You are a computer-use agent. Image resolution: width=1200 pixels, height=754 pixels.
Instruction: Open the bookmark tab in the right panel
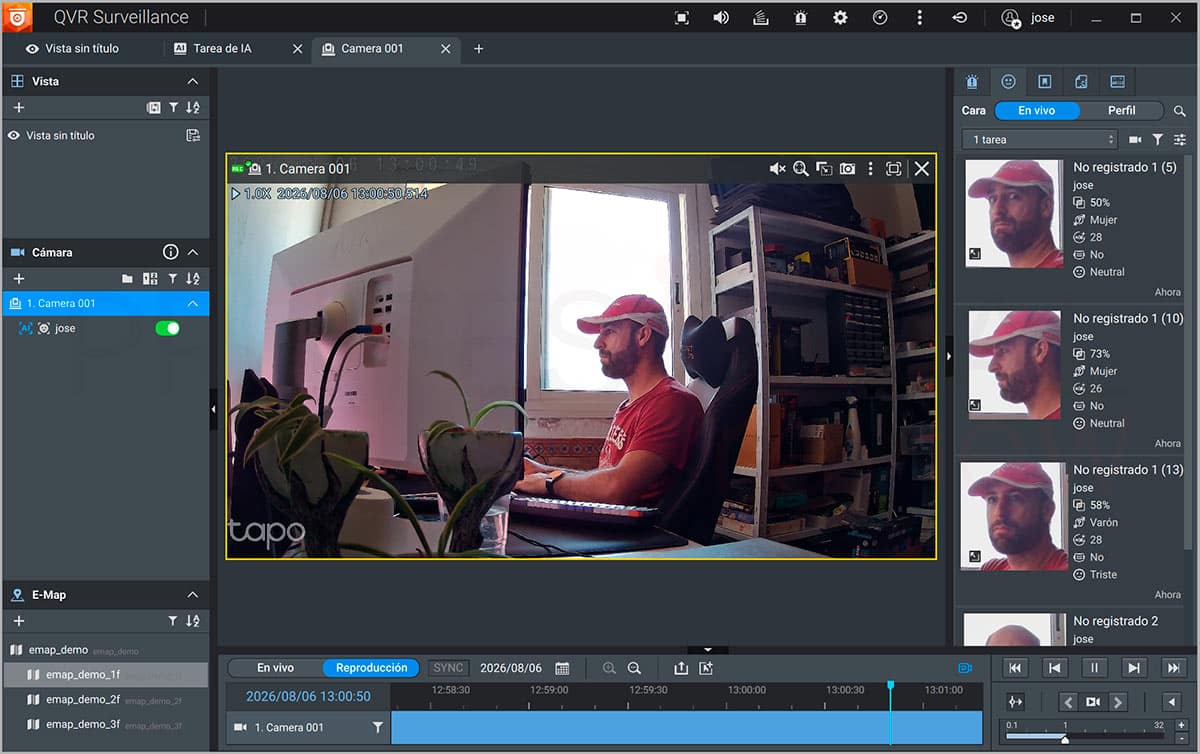coord(1044,81)
